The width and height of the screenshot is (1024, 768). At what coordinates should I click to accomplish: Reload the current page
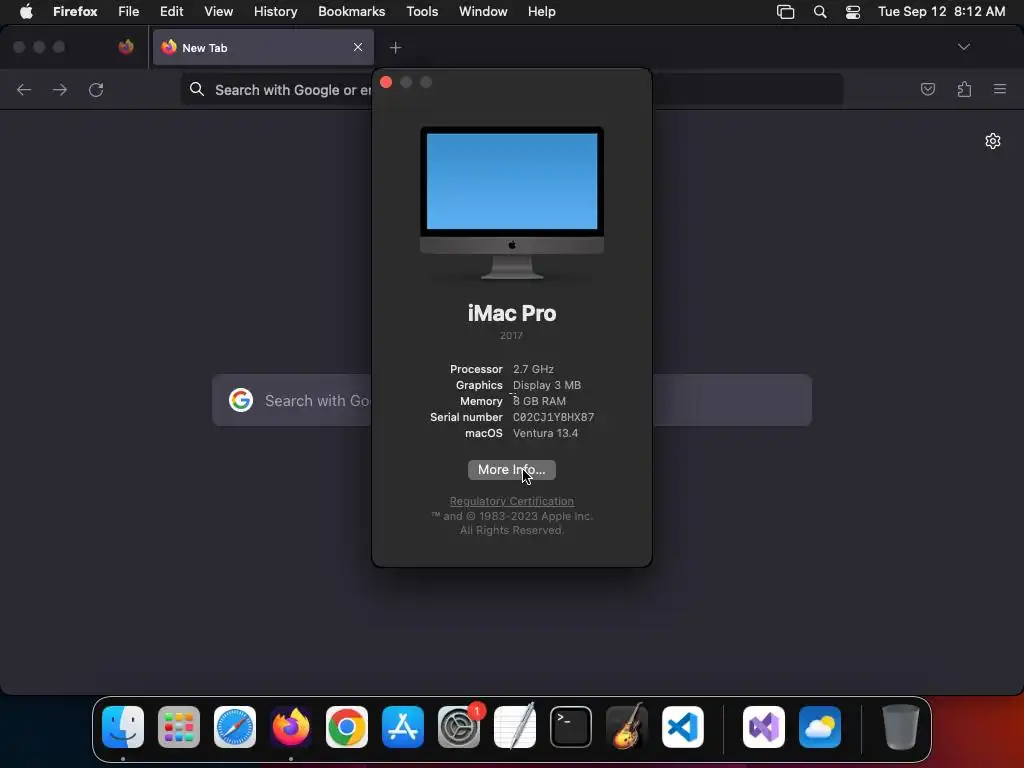(96, 89)
